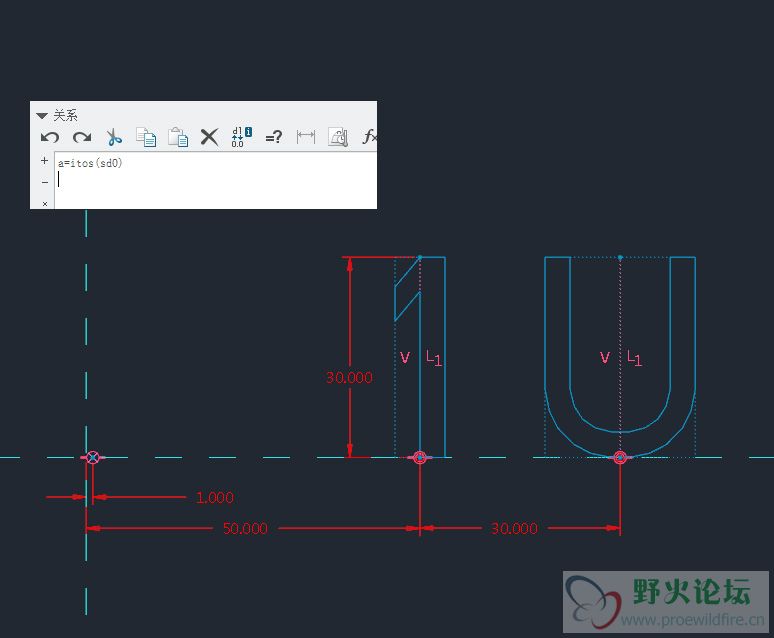Evaluate expression with the =? icon
Viewport: 774px width, 638px height.
[x=273, y=137]
